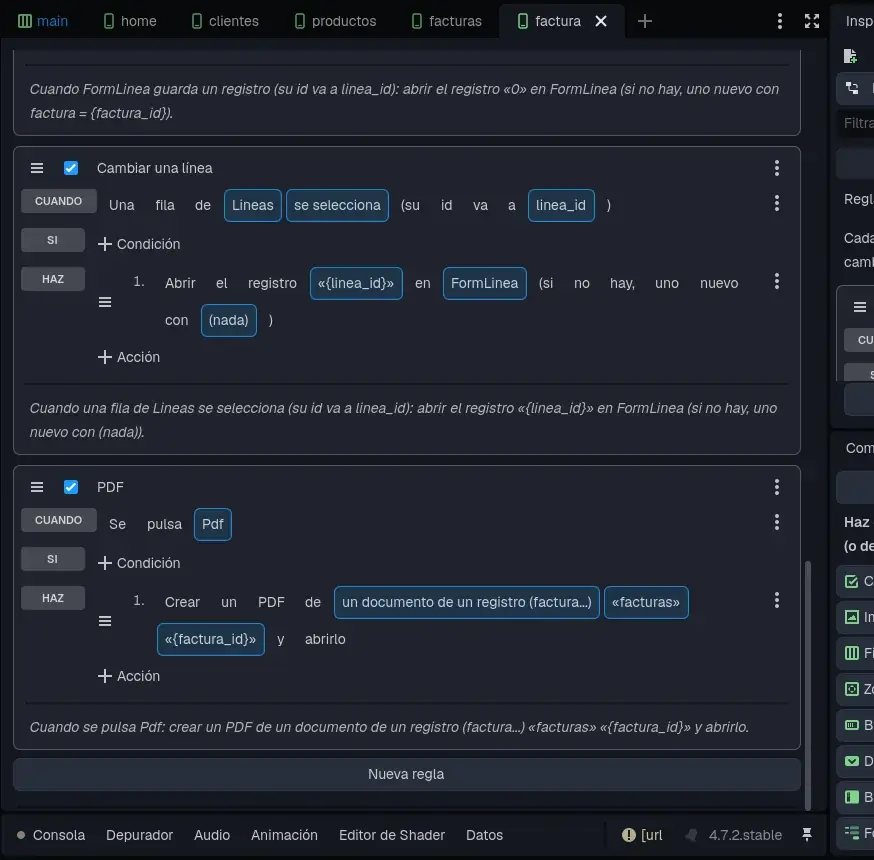Toggle distraction-free fullscreen icon

812,21
